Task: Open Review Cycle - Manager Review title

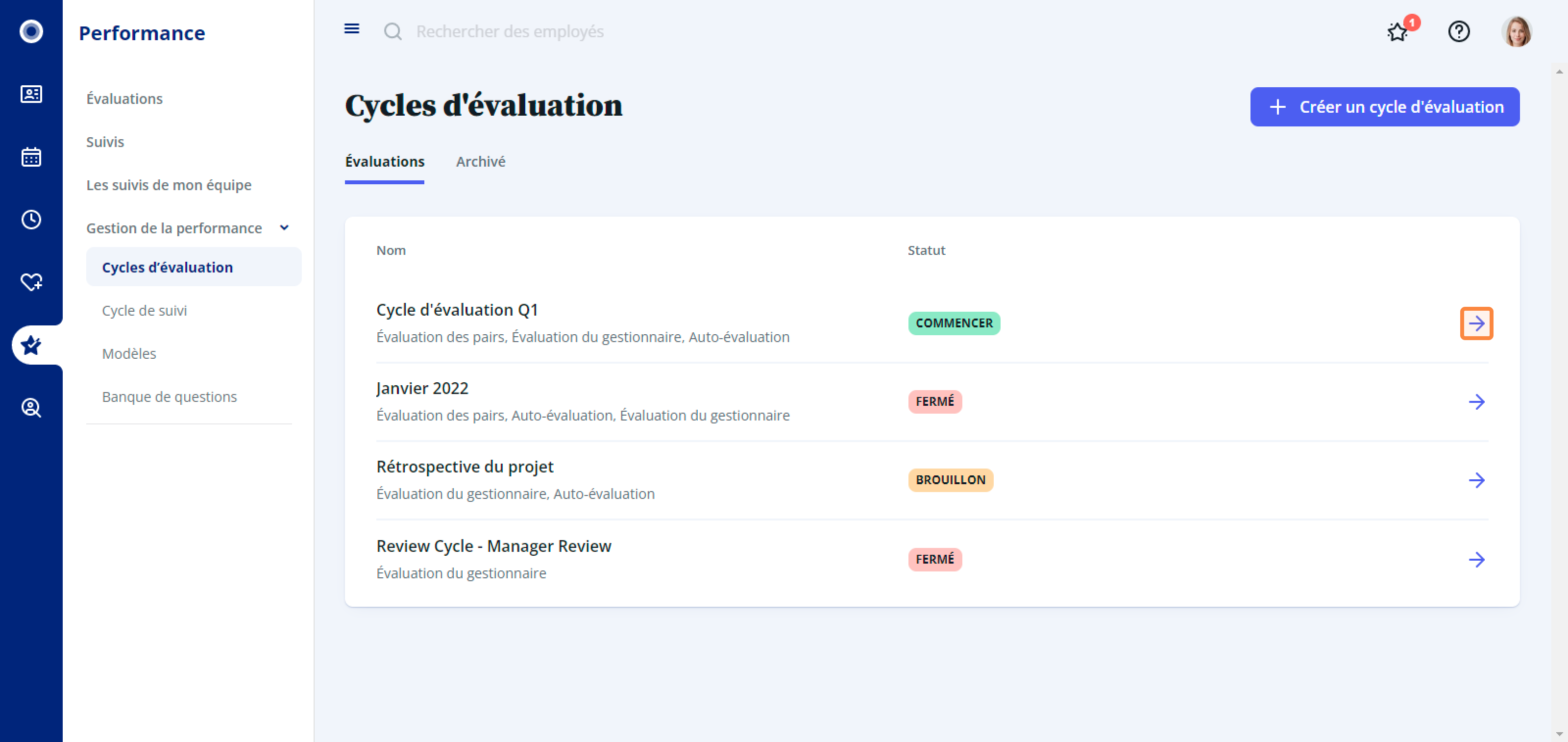Action: [493, 546]
